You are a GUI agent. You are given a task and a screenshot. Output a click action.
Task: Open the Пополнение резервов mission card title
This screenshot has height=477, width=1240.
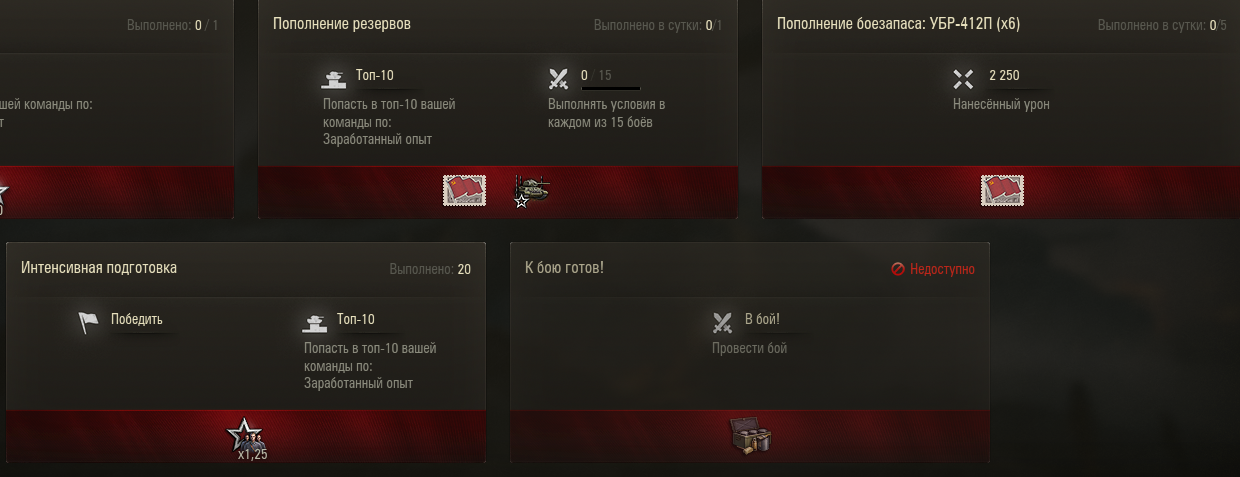pyautogui.click(x=342, y=23)
